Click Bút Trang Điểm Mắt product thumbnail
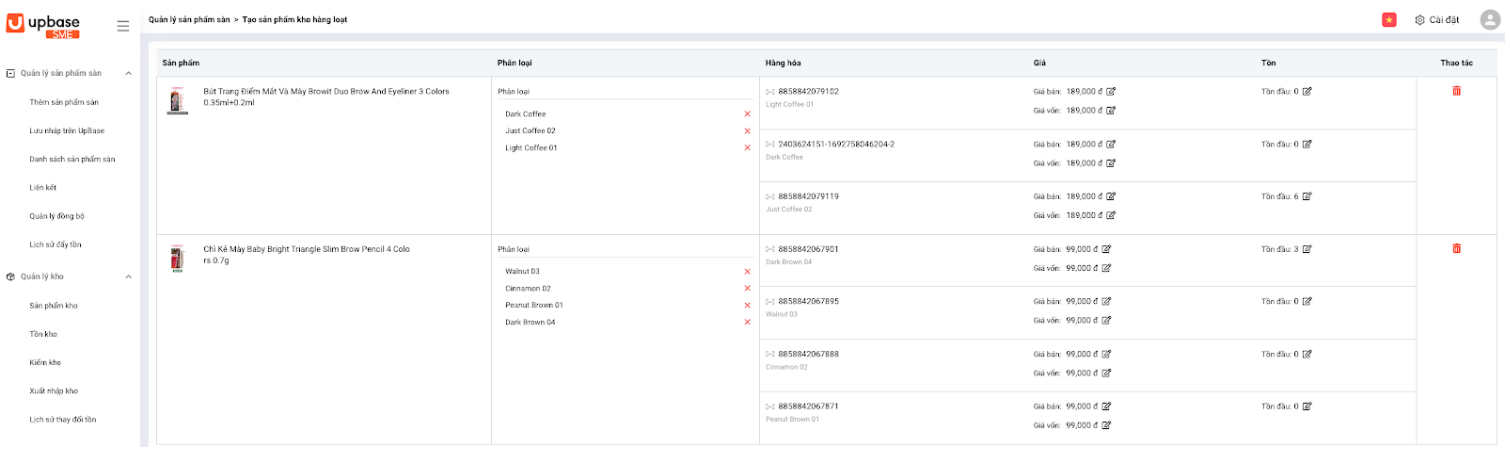The image size is (1510, 457). 178,101
